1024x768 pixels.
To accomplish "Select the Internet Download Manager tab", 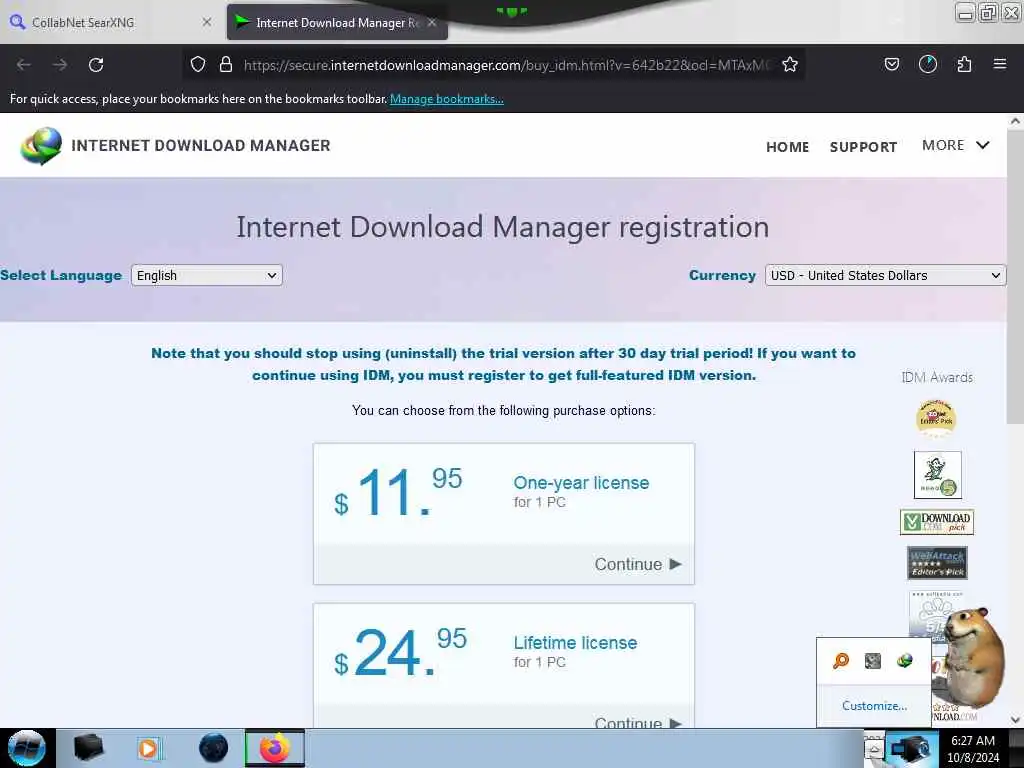I will click(x=337, y=23).
